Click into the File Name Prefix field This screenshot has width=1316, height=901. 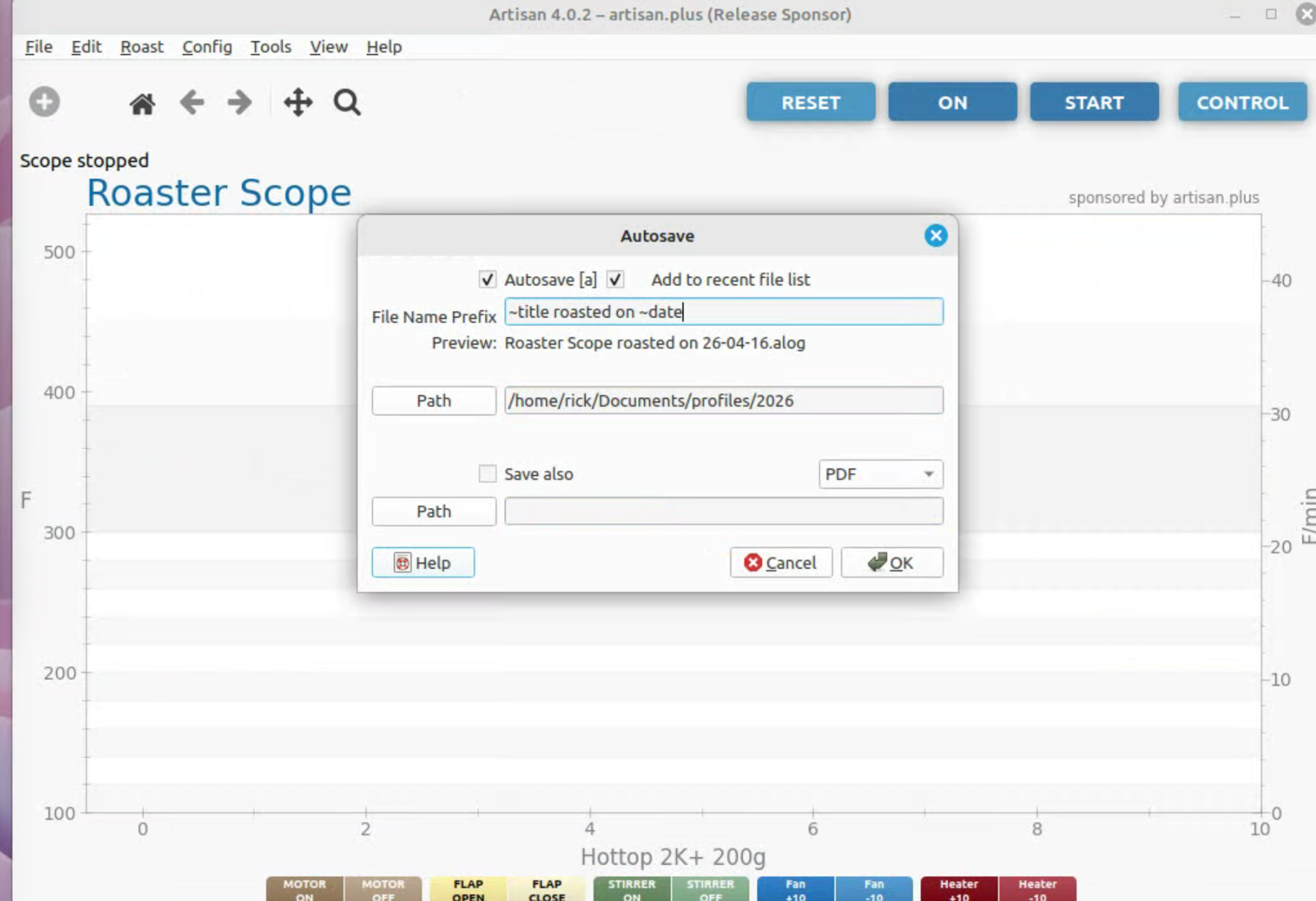723,312
